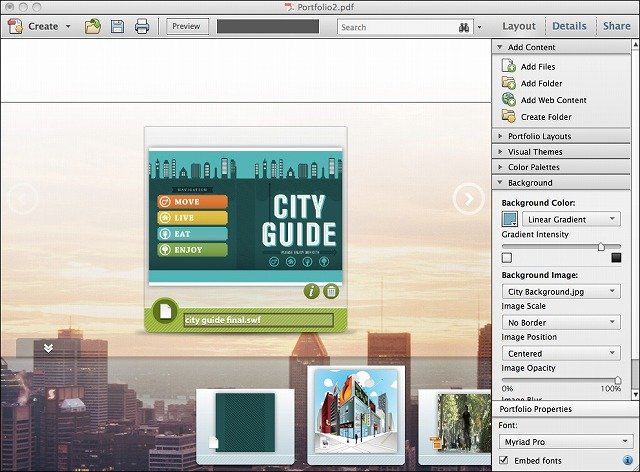The height and width of the screenshot is (472, 640).
Task: Open the Image Position Centered dropdown
Action: (562, 353)
